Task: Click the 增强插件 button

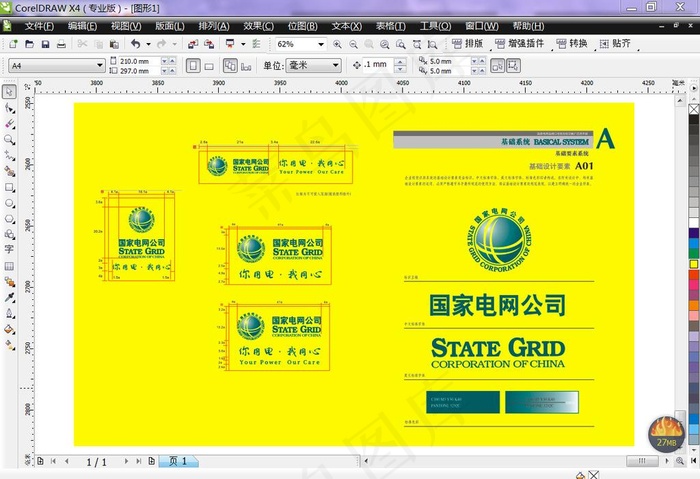Action: point(520,43)
